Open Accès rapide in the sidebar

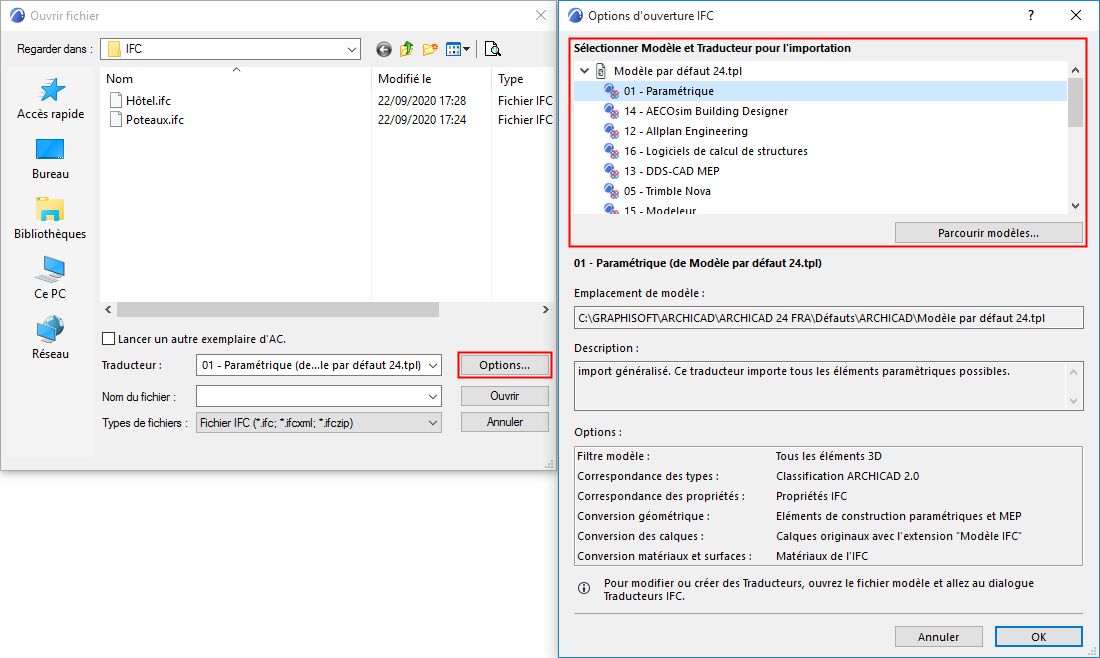(x=51, y=98)
